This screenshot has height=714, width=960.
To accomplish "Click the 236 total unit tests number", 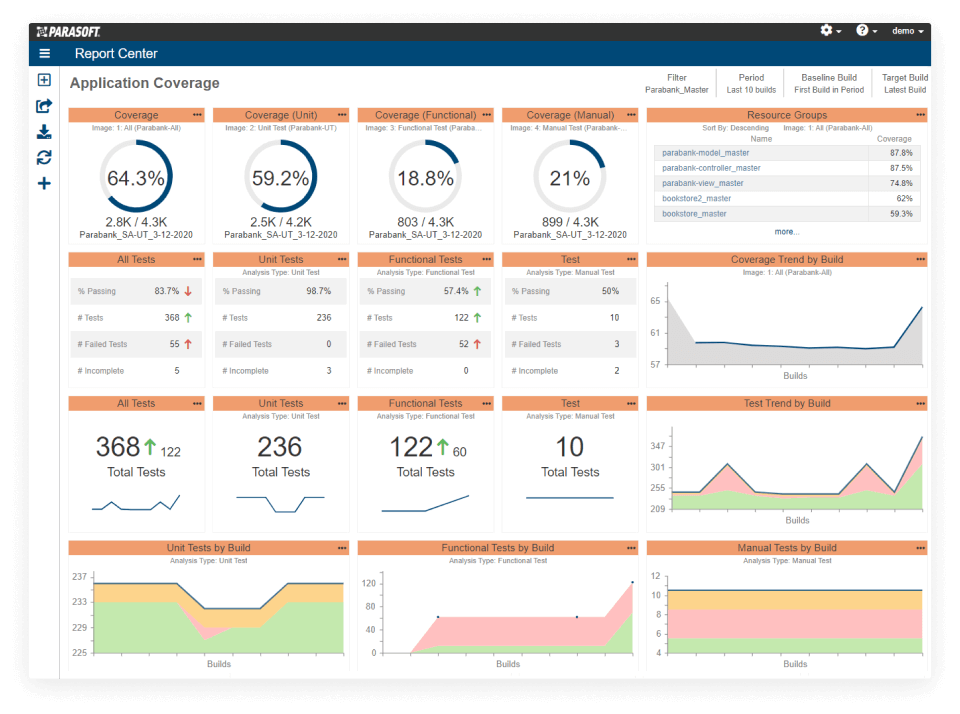I will pyautogui.click(x=280, y=447).
